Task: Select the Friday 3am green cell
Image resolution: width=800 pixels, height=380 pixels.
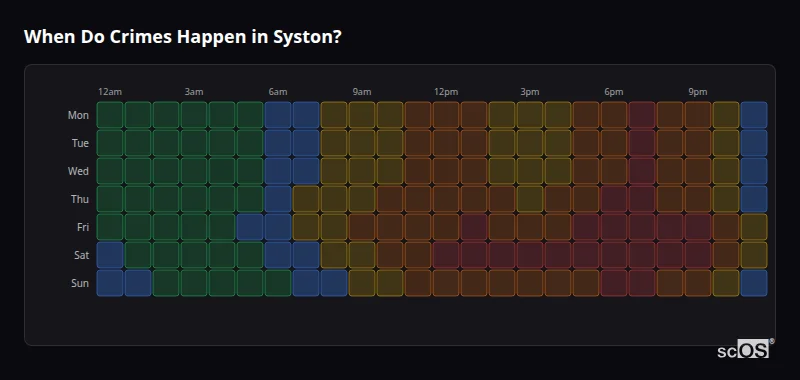Action: point(194,227)
